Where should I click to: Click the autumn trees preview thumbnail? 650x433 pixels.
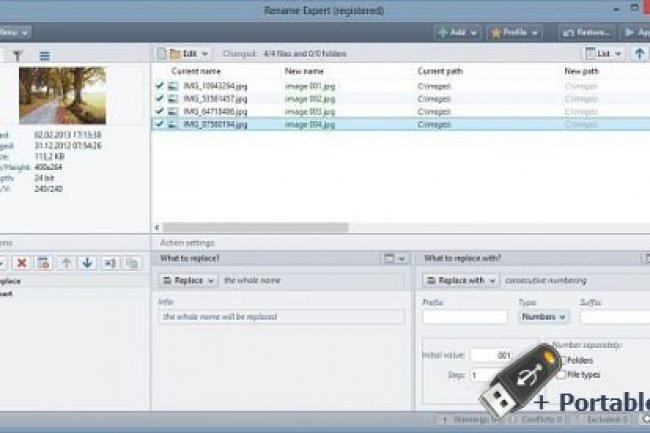(x=62, y=96)
